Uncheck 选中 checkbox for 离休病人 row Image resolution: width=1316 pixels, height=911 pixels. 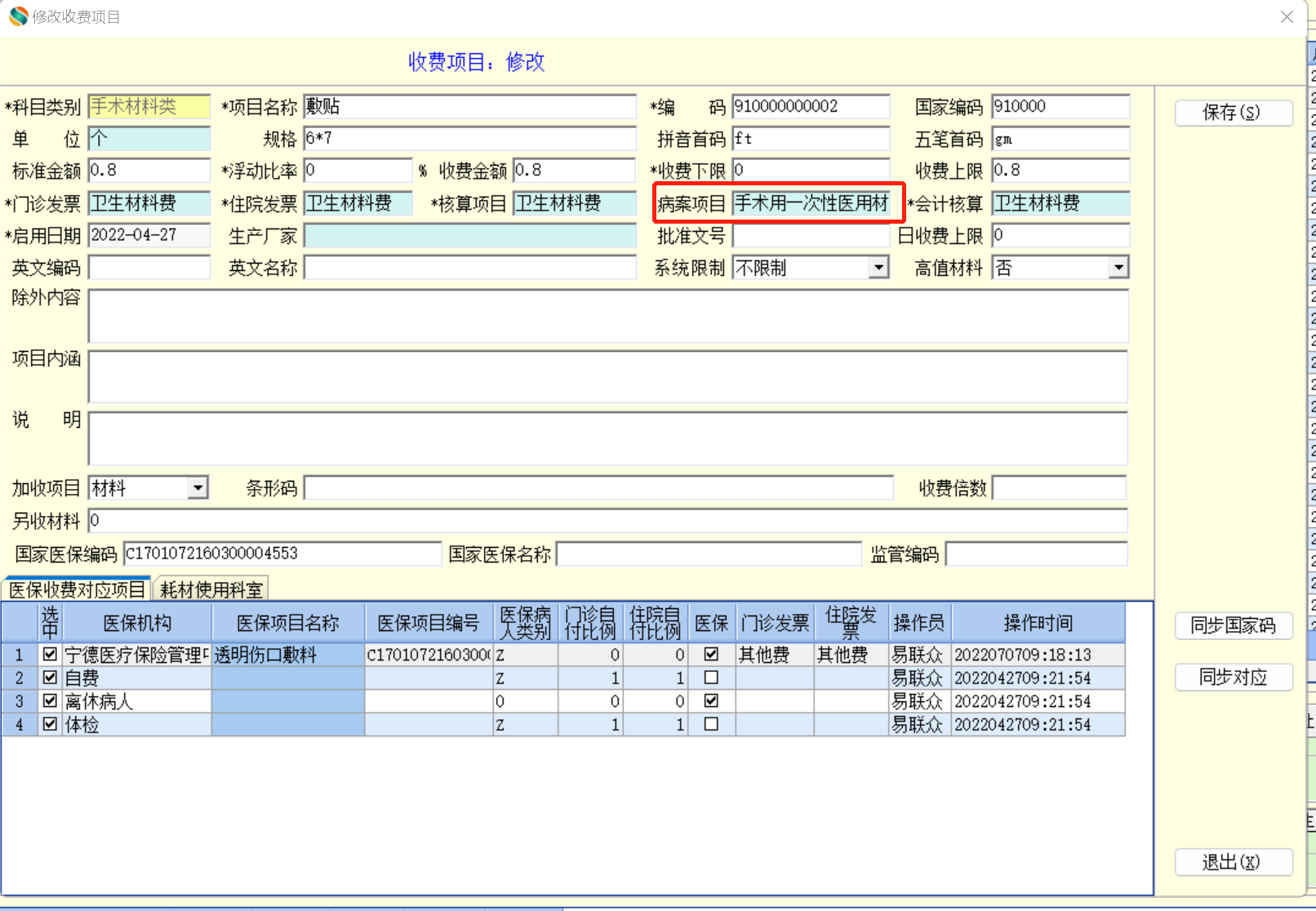[50, 701]
